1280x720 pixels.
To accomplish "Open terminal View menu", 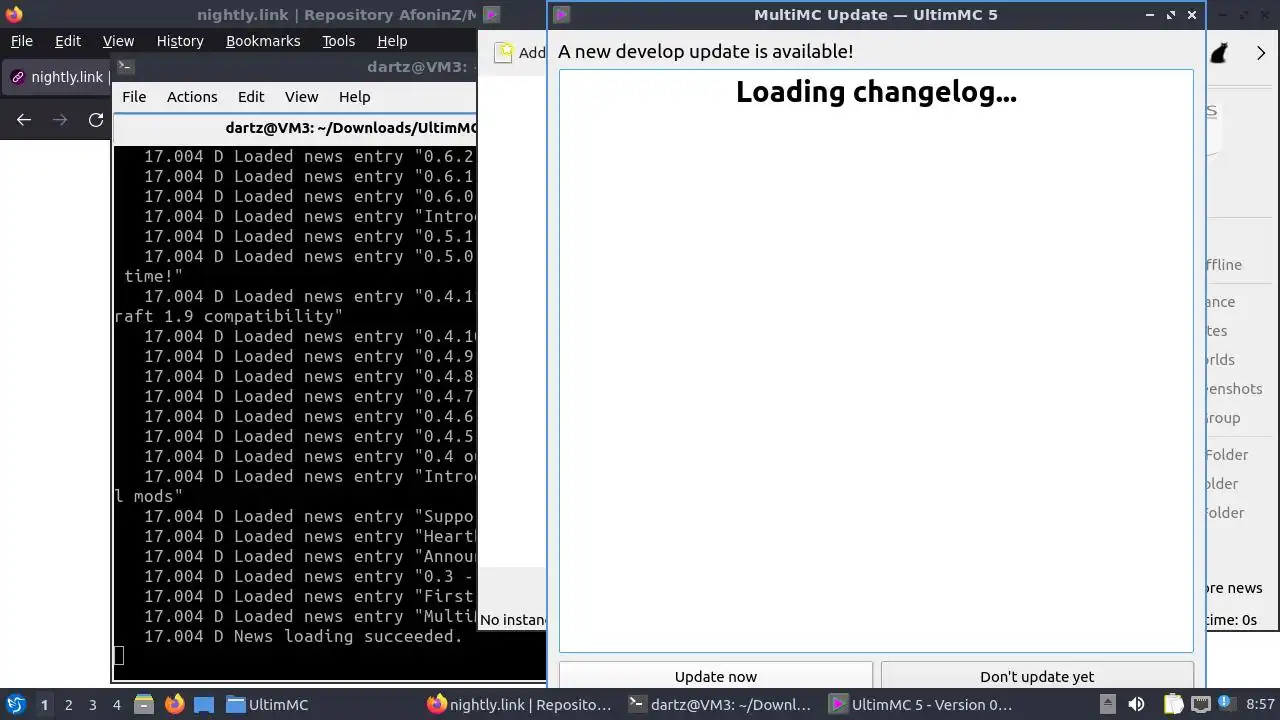I will (301, 97).
